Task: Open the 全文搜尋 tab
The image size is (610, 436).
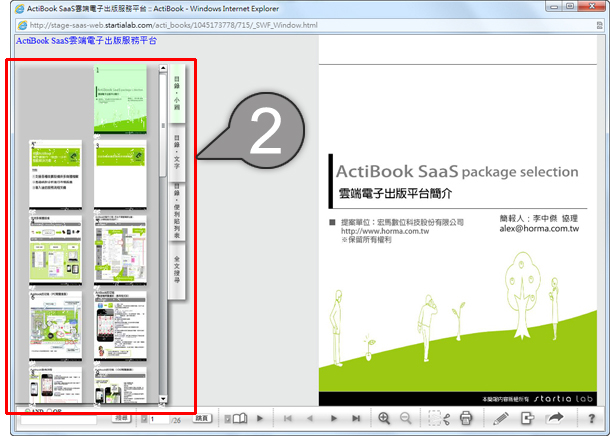Action: (x=177, y=269)
